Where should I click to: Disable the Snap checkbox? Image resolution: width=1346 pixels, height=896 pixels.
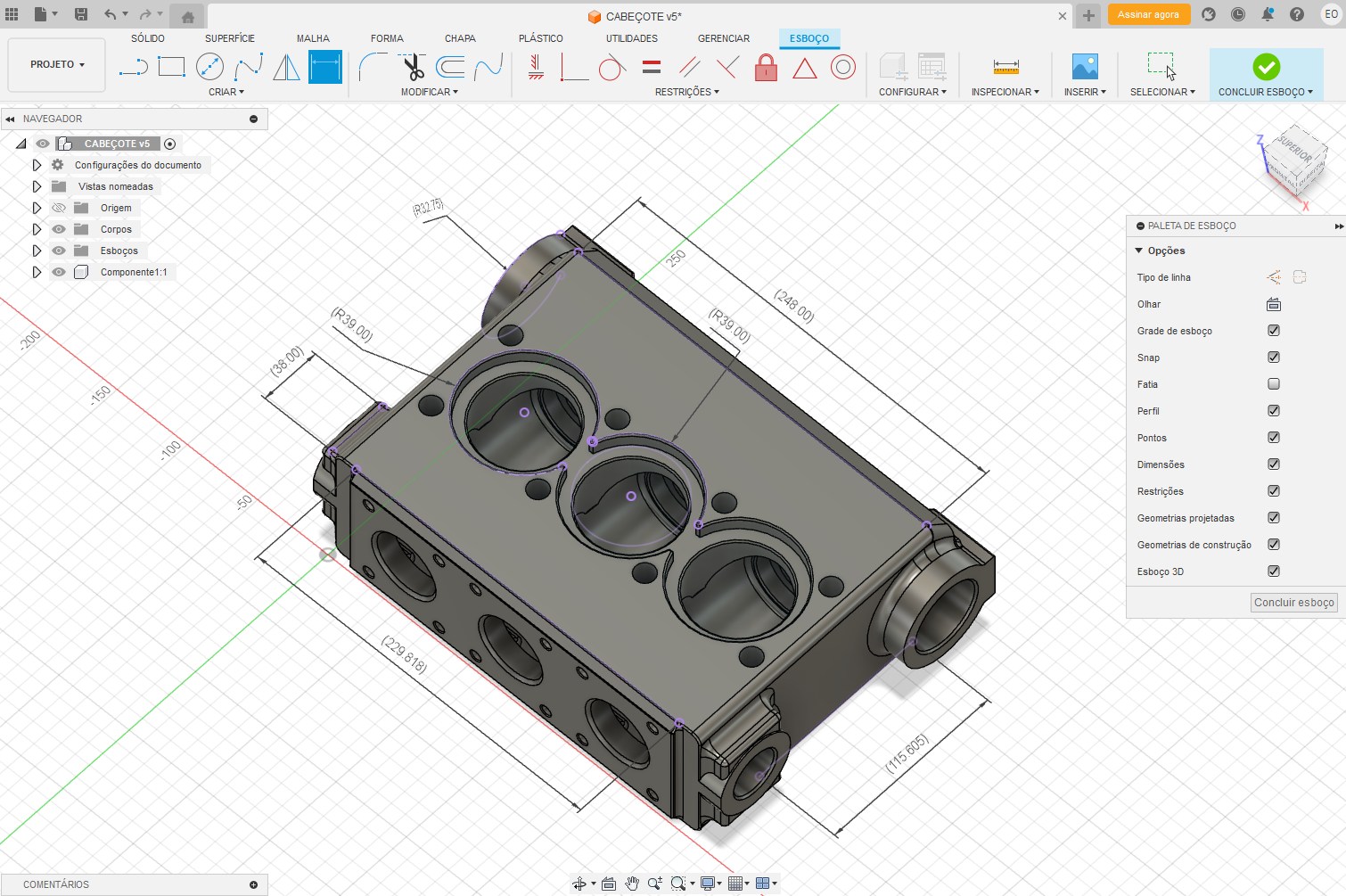1274,358
